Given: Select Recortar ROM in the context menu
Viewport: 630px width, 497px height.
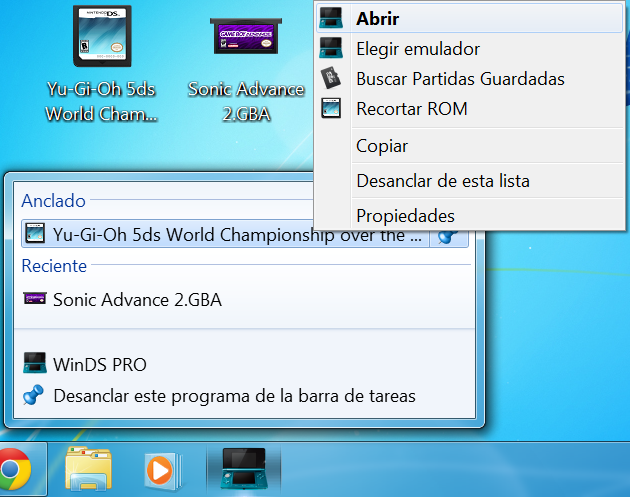Looking at the screenshot, I should coord(470,109).
